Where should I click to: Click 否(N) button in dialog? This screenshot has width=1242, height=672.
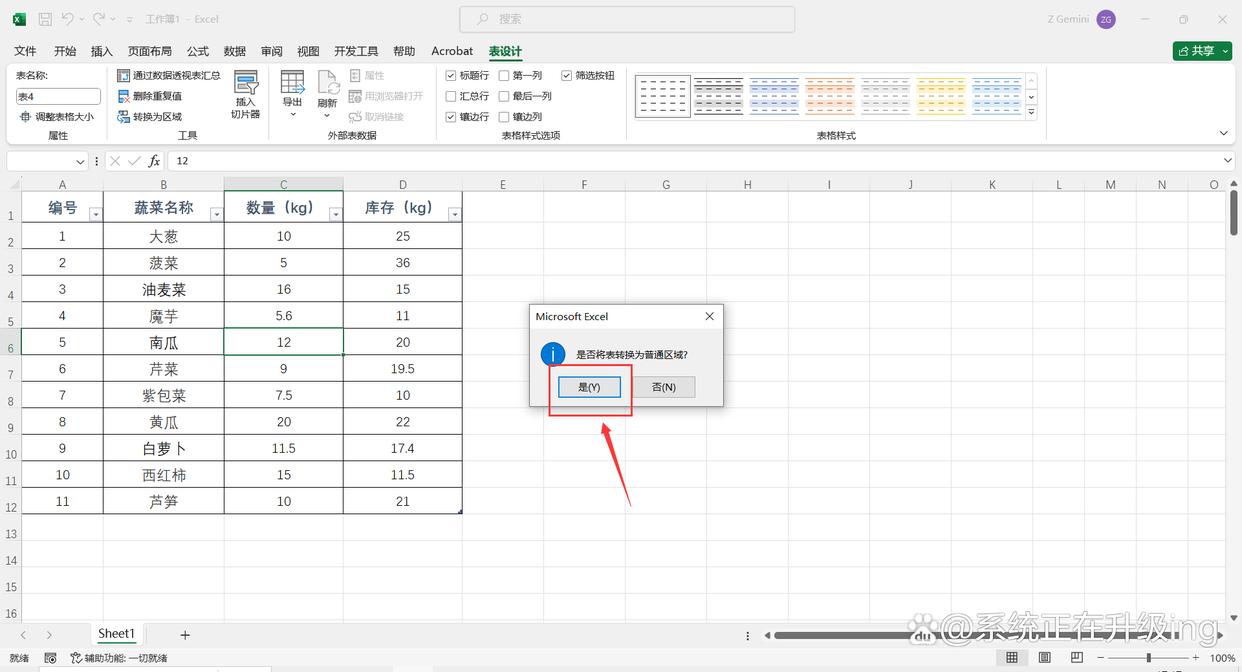point(664,387)
